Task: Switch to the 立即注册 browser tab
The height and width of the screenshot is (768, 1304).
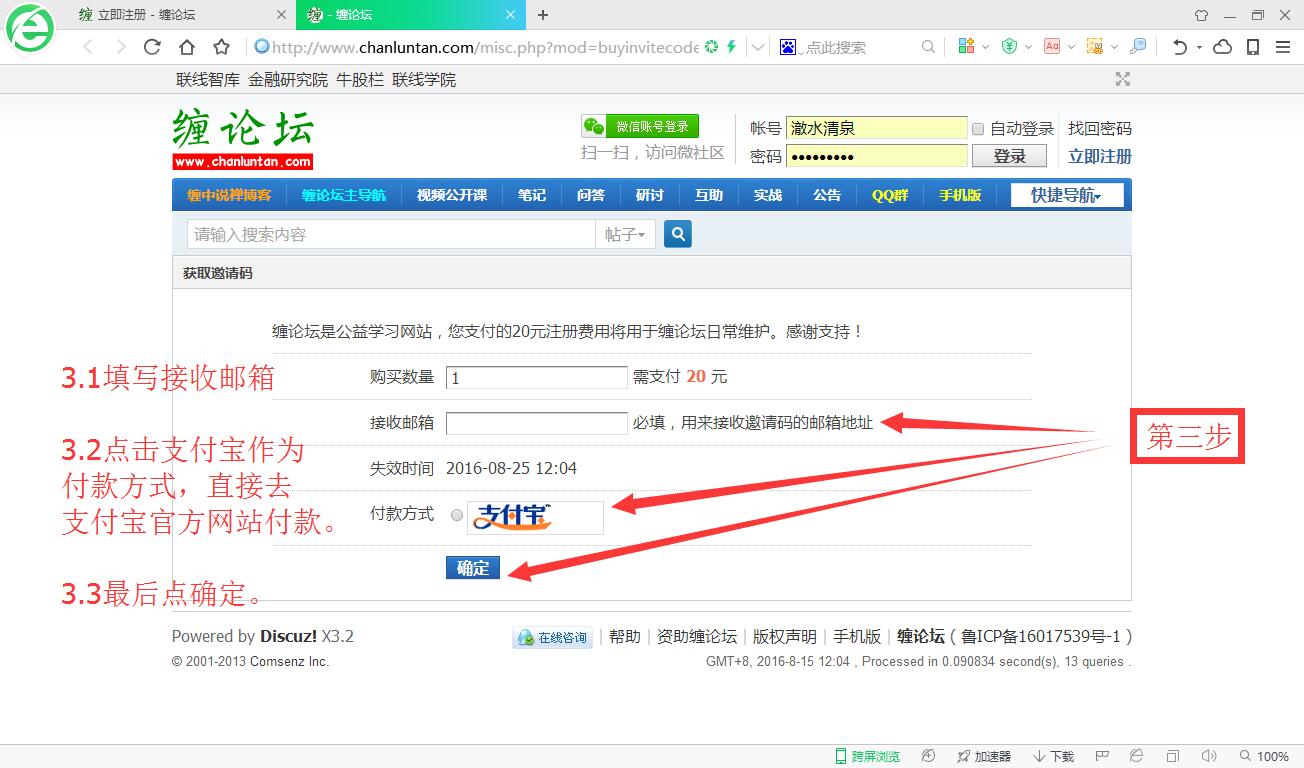Action: pos(148,15)
